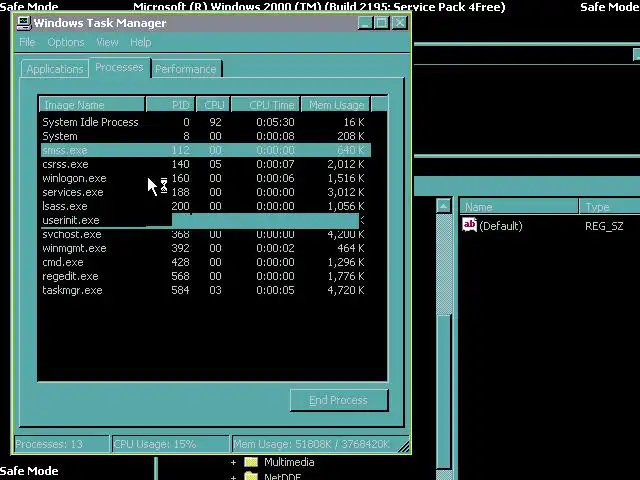Image resolution: width=640 pixels, height=480 pixels.
Task: Select the svchost.exe process
Action: pos(204,234)
